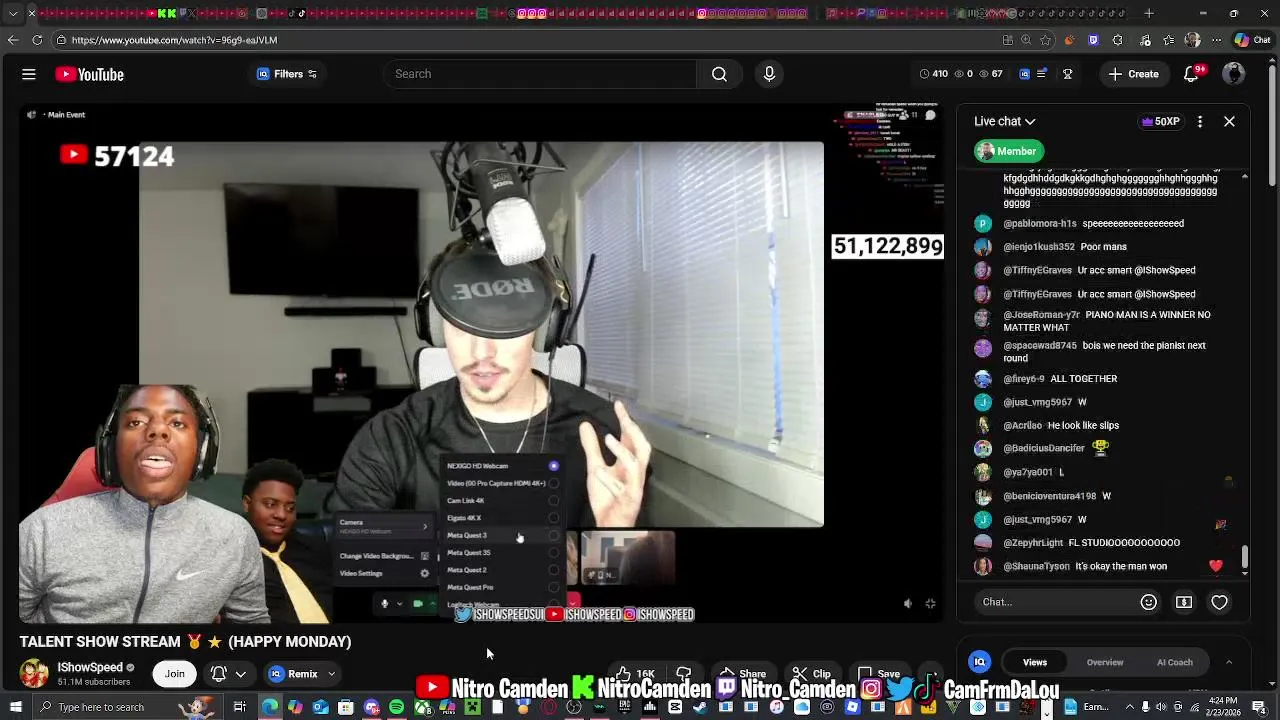Open the live chat more options menu

[1200, 121]
